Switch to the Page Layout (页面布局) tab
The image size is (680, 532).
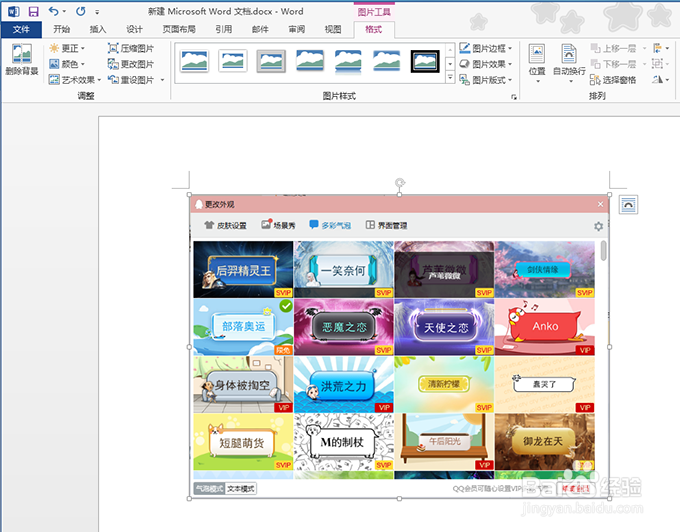tap(179, 29)
